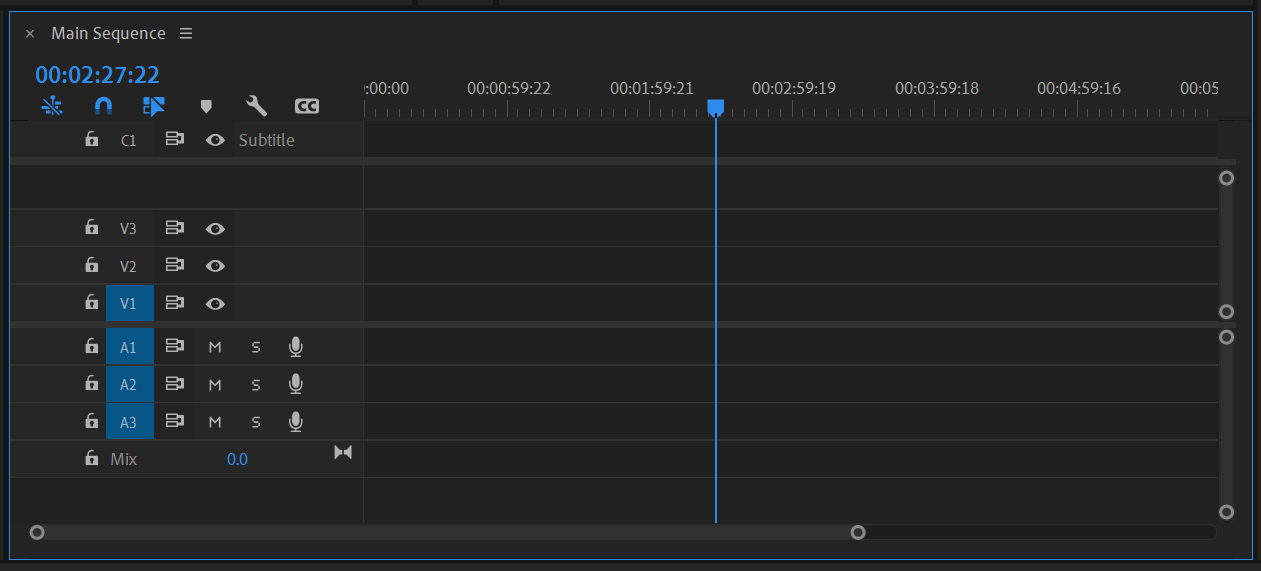This screenshot has height=571, width=1261.
Task: Hide V3 track output eye
Action: click(x=215, y=229)
